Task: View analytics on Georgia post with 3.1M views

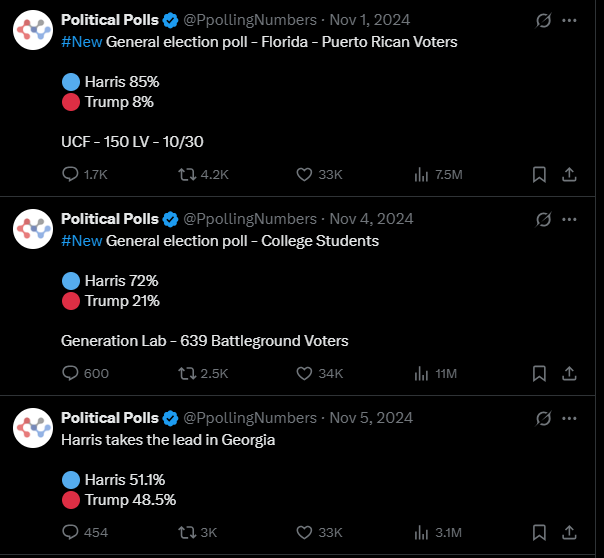Action: point(438,533)
